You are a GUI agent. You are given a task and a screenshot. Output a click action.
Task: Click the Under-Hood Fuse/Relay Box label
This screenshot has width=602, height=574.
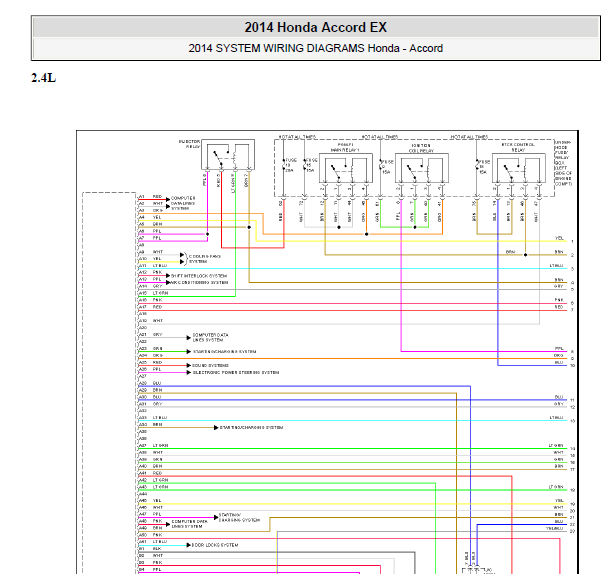(x=563, y=163)
